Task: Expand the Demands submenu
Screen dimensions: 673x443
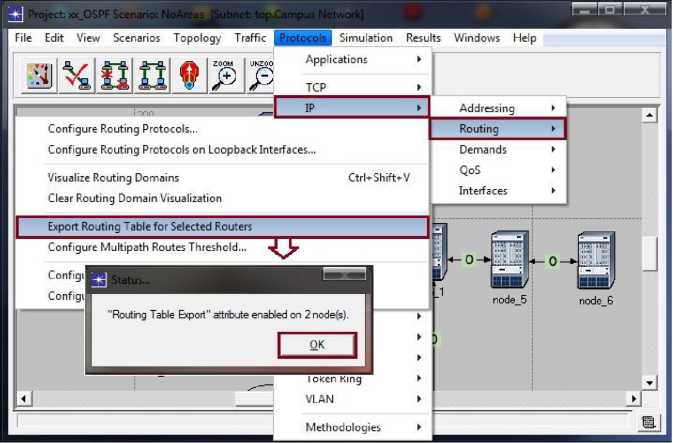Action: 498,149
